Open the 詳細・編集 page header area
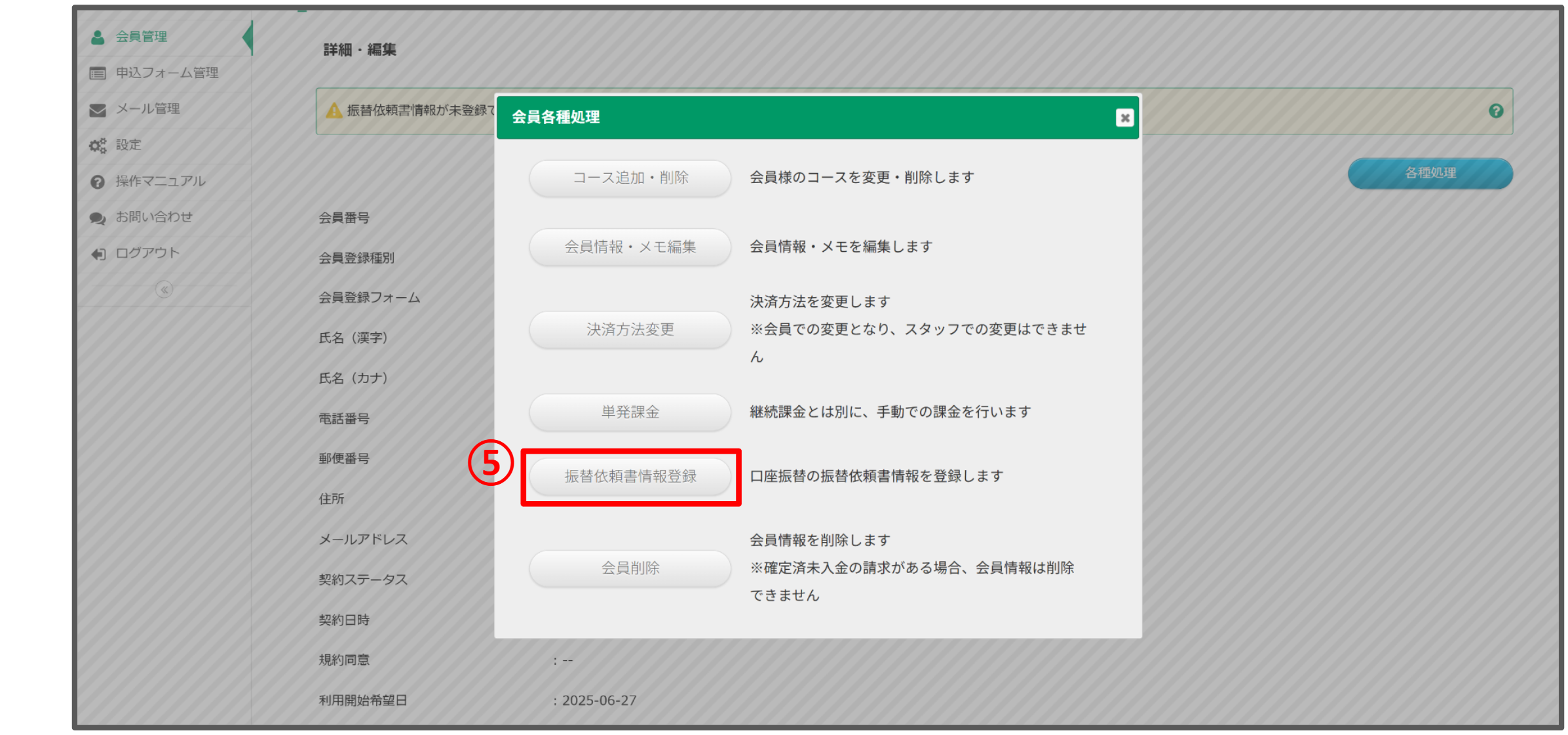 (x=358, y=49)
